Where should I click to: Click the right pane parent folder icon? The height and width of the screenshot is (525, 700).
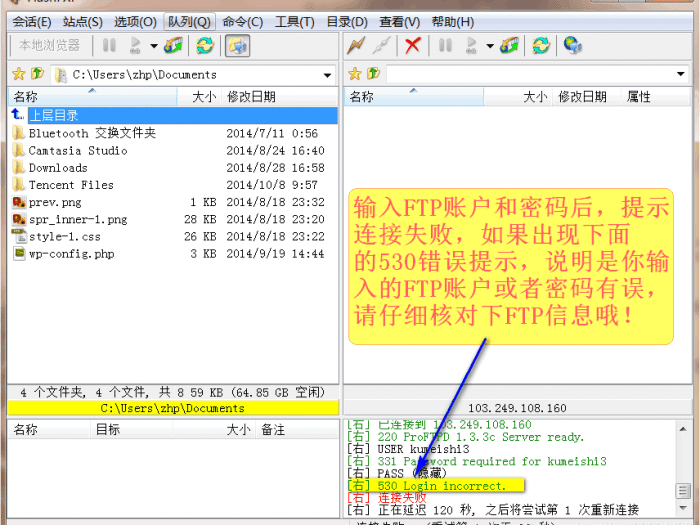click(372, 74)
